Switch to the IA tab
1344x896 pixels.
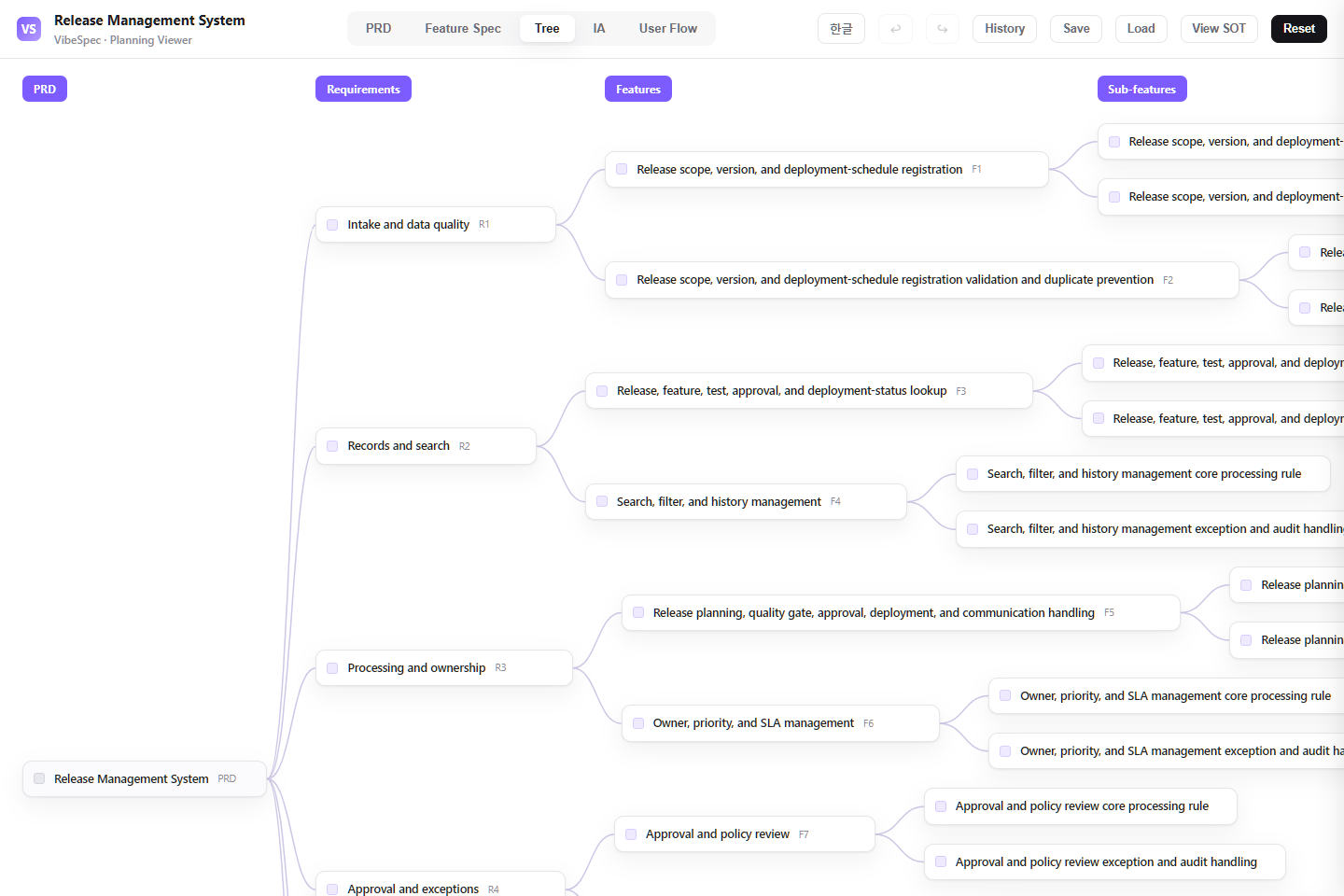point(599,29)
